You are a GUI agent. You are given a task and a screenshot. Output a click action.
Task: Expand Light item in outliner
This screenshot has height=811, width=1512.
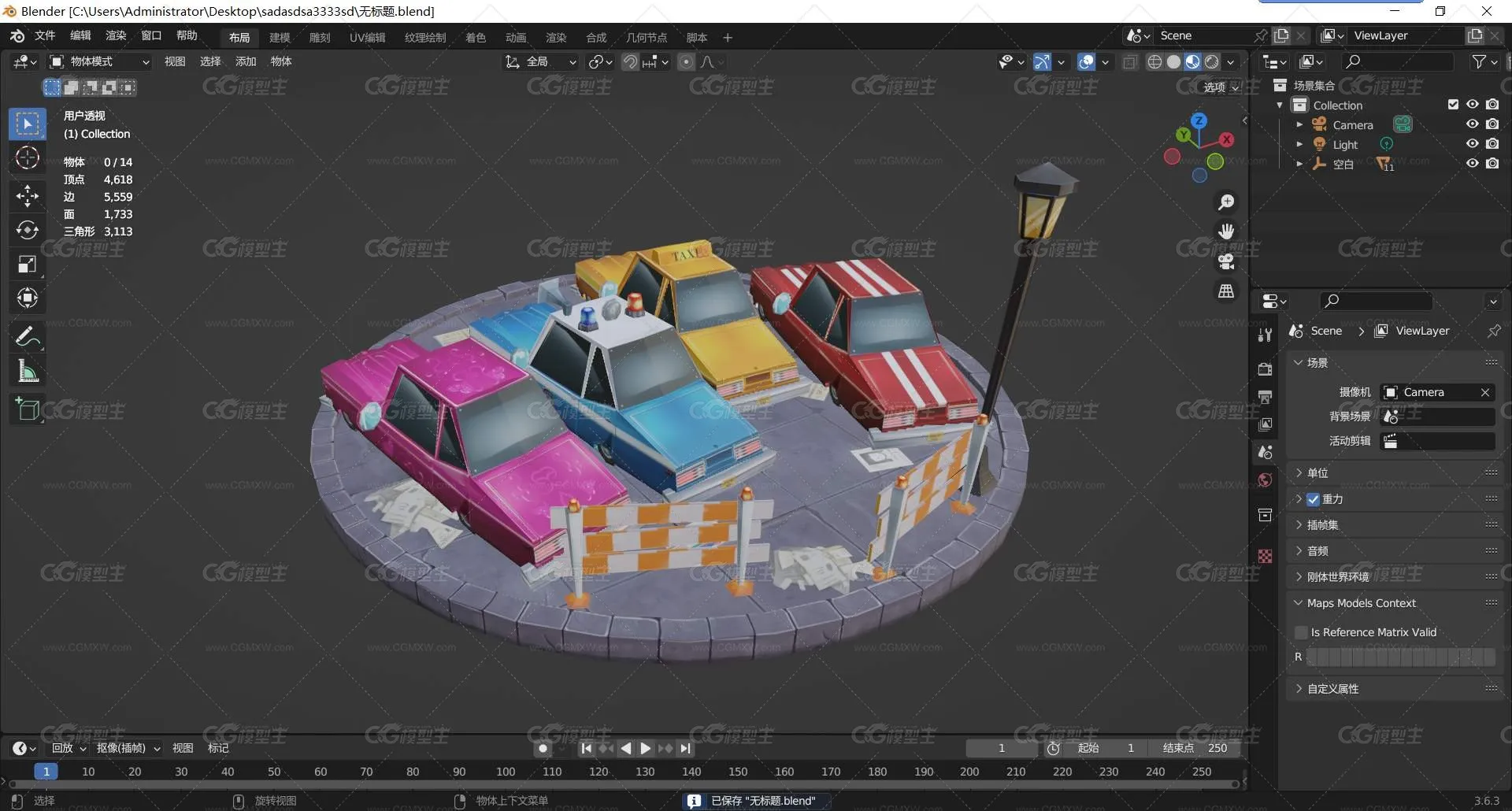1299,144
